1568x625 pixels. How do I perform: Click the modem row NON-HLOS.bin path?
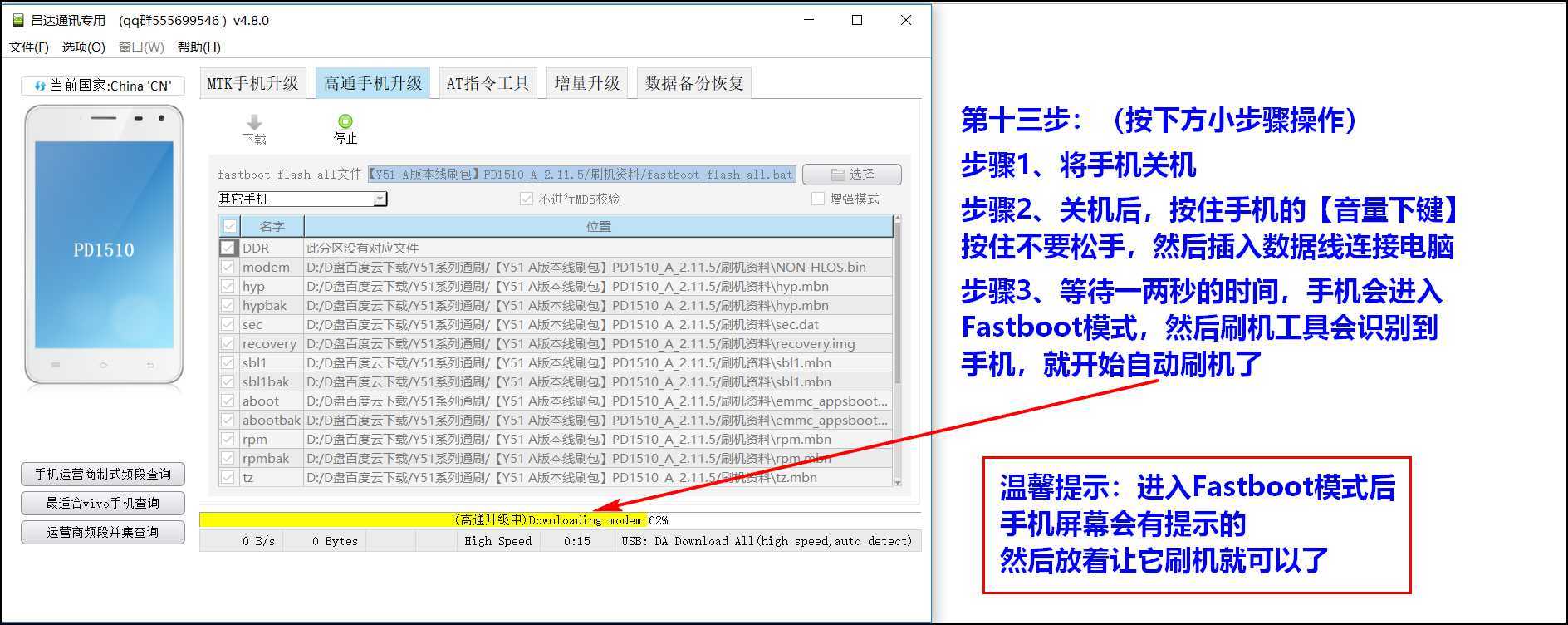(x=586, y=267)
